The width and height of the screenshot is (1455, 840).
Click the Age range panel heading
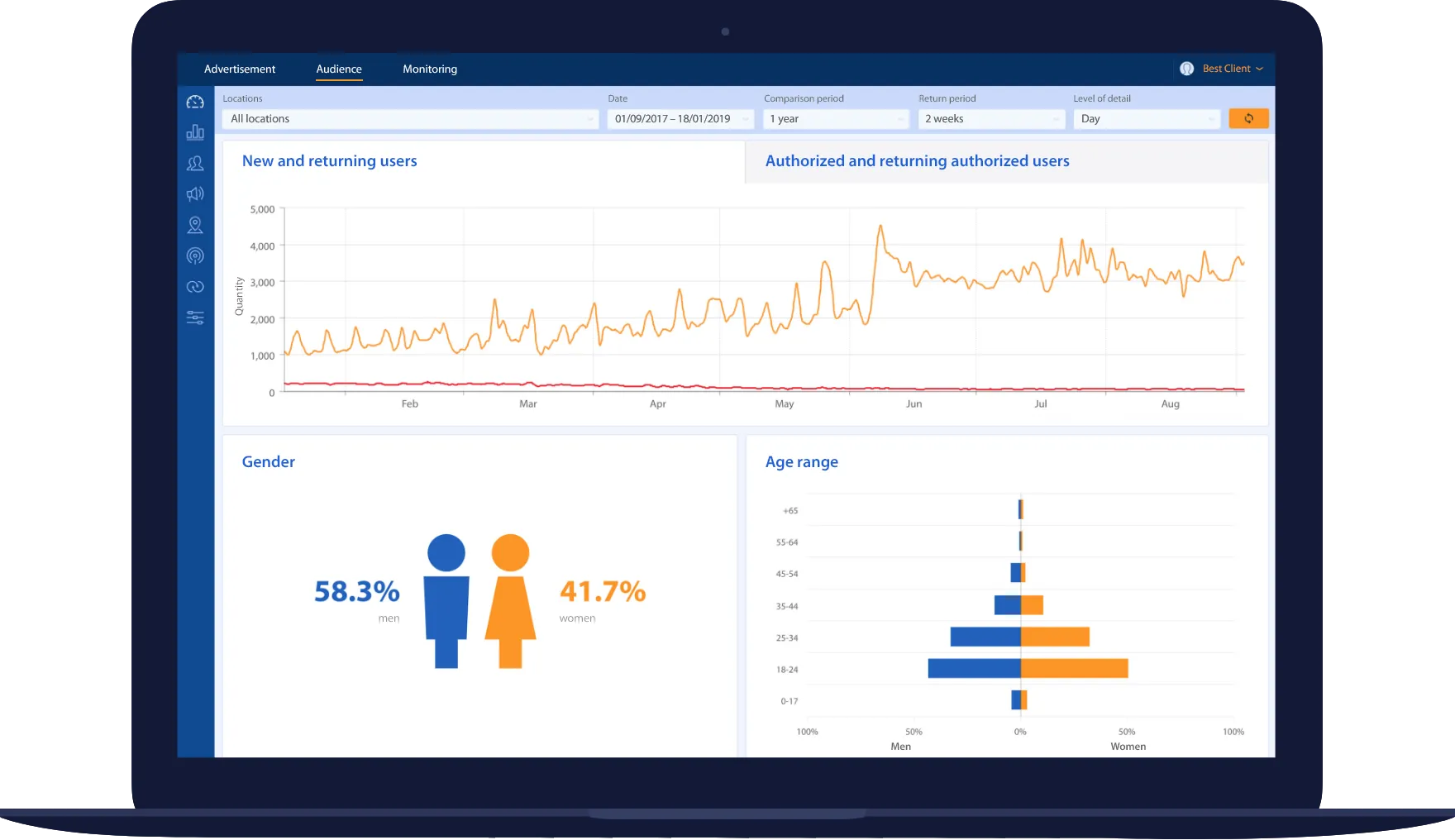pyautogui.click(x=801, y=462)
